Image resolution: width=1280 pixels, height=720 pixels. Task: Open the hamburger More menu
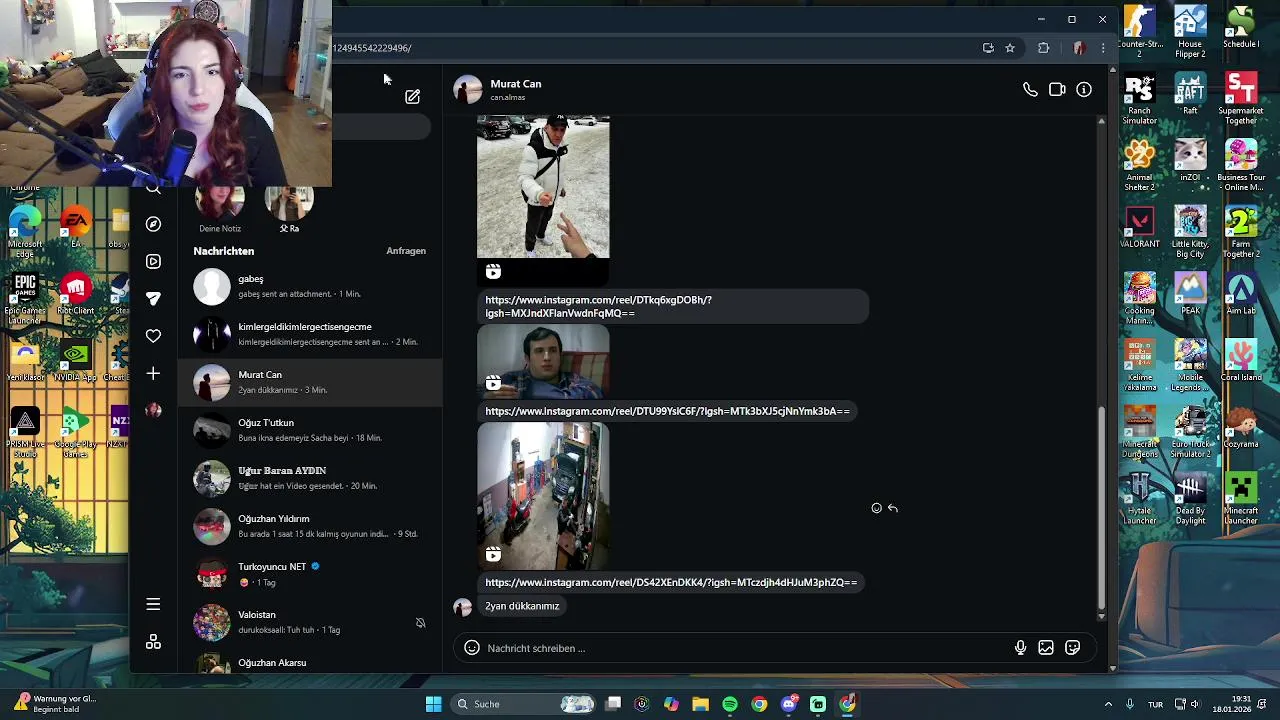point(153,604)
